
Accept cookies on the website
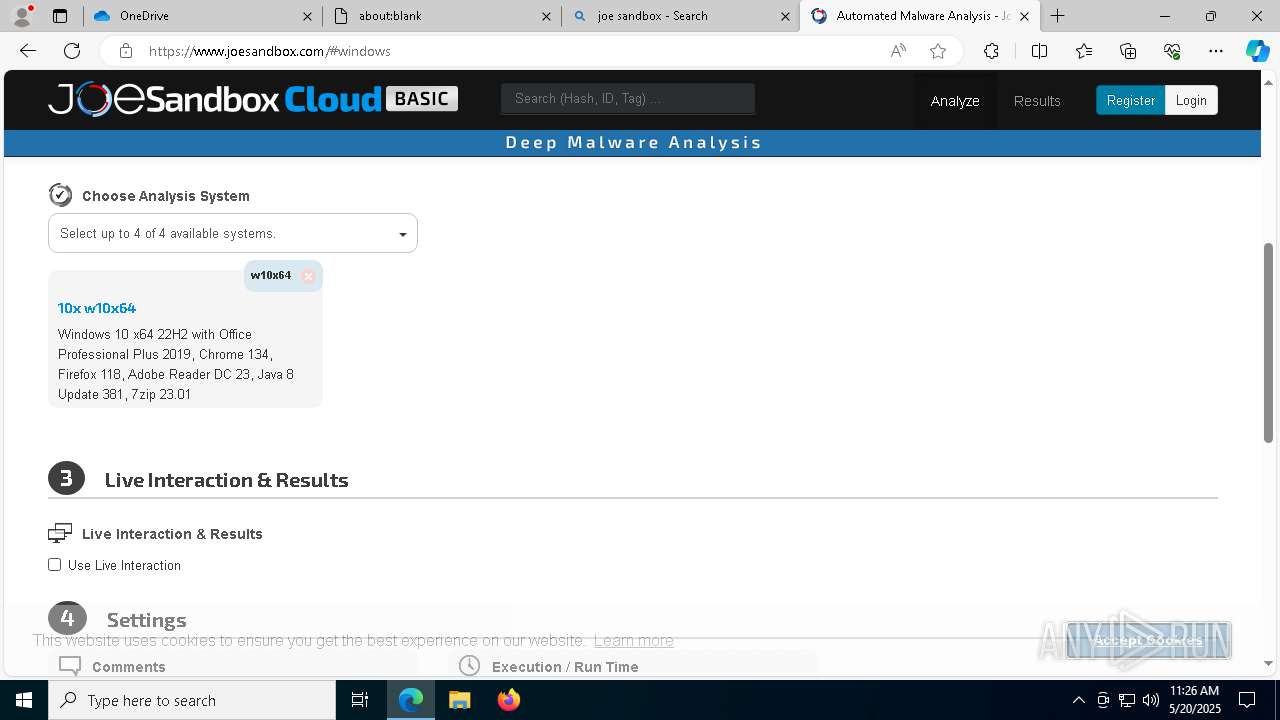(x=1148, y=640)
